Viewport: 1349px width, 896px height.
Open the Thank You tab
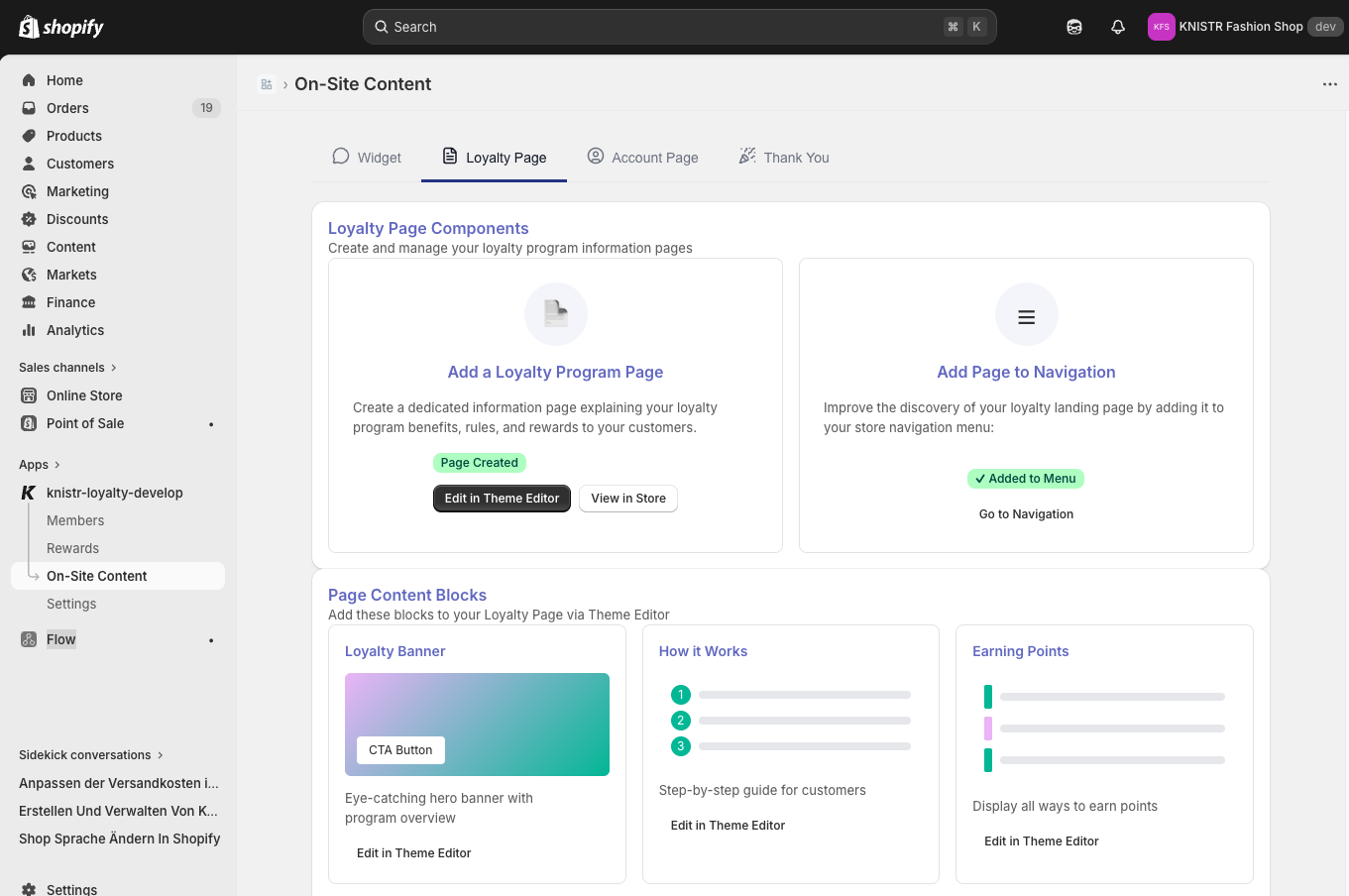784,157
